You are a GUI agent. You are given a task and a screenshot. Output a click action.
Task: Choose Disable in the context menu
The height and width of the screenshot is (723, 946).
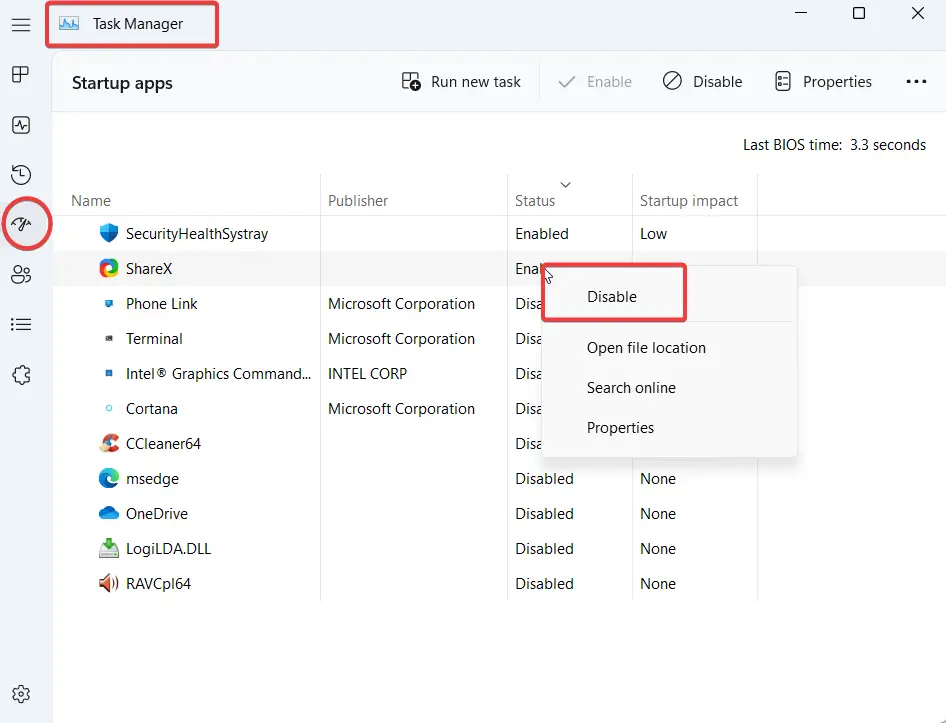[x=612, y=296]
